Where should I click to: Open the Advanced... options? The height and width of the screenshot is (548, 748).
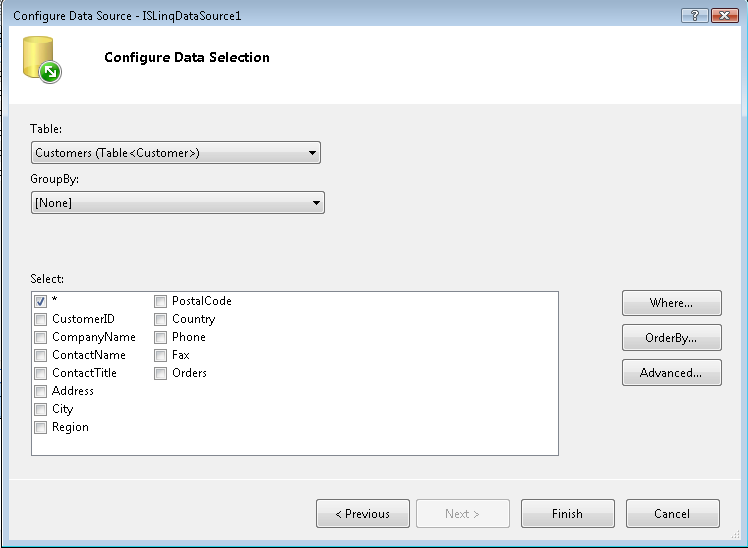tap(671, 373)
